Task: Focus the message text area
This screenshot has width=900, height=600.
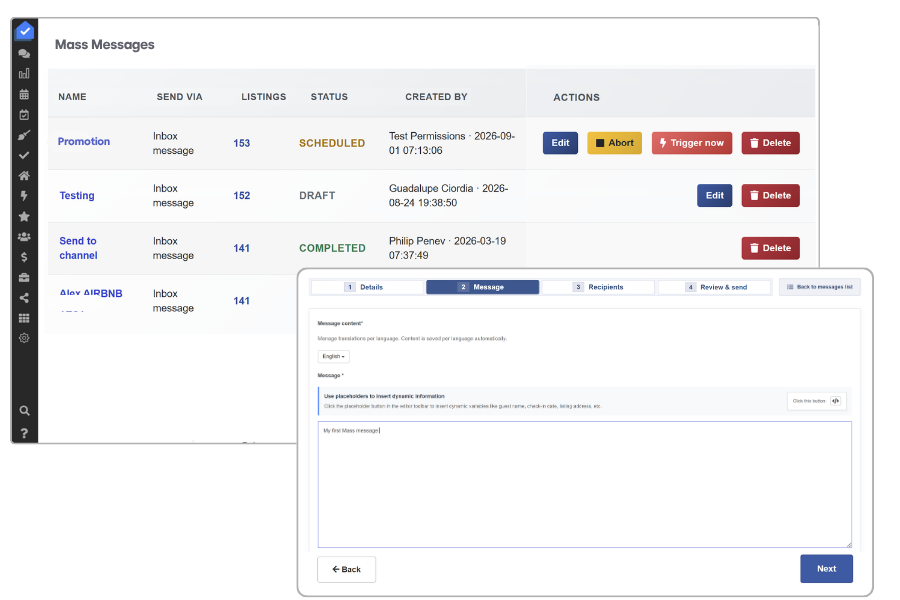Action: point(584,485)
